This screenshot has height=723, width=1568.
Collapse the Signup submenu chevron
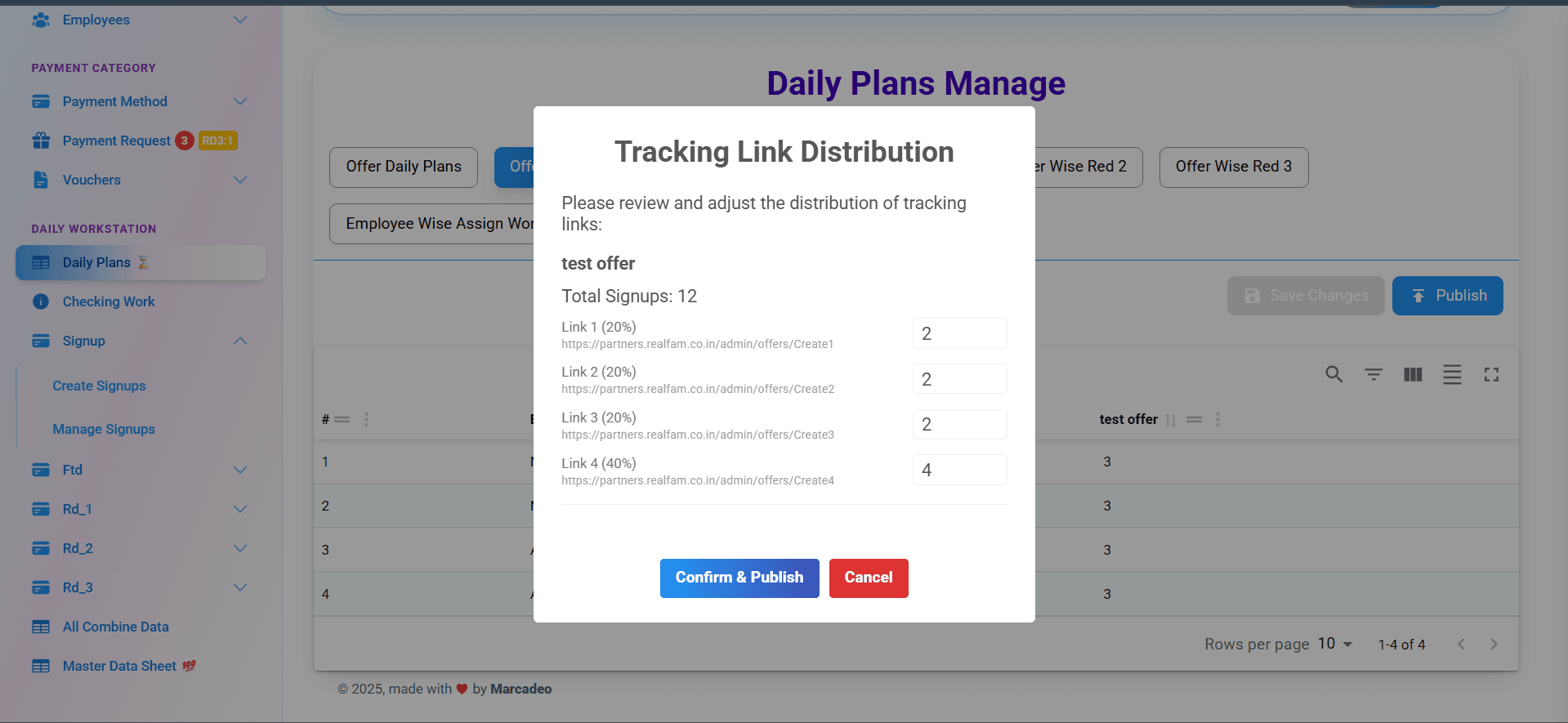click(x=240, y=341)
